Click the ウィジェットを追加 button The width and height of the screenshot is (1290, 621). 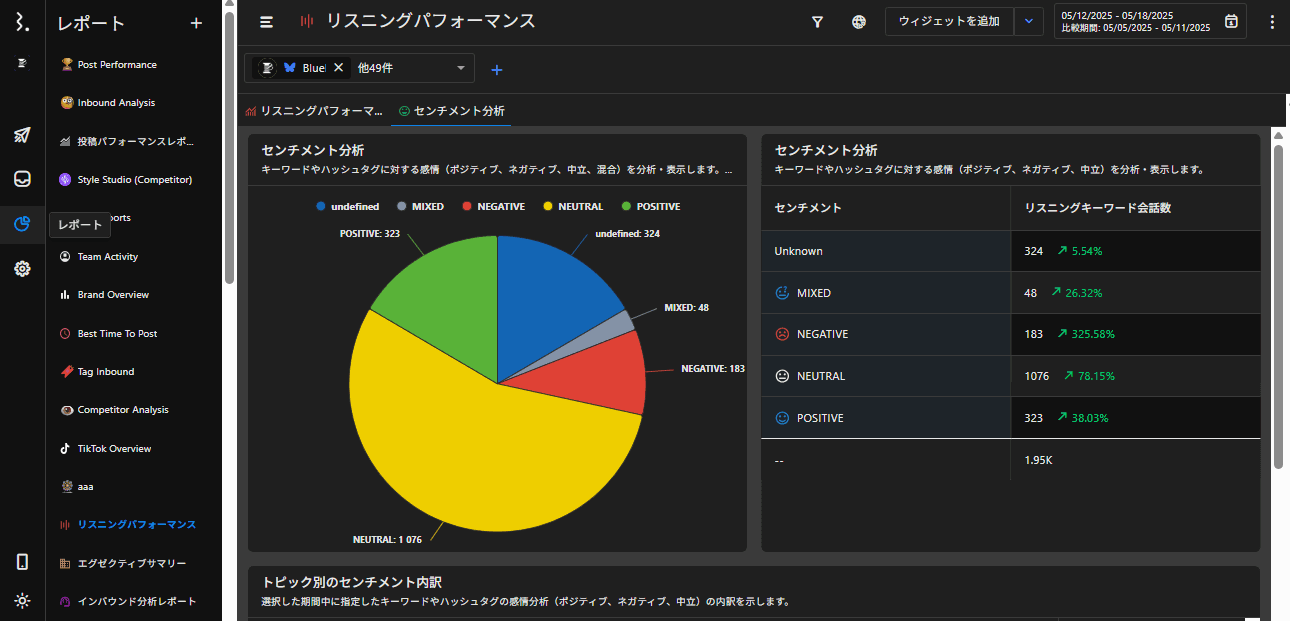(x=949, y=21)
